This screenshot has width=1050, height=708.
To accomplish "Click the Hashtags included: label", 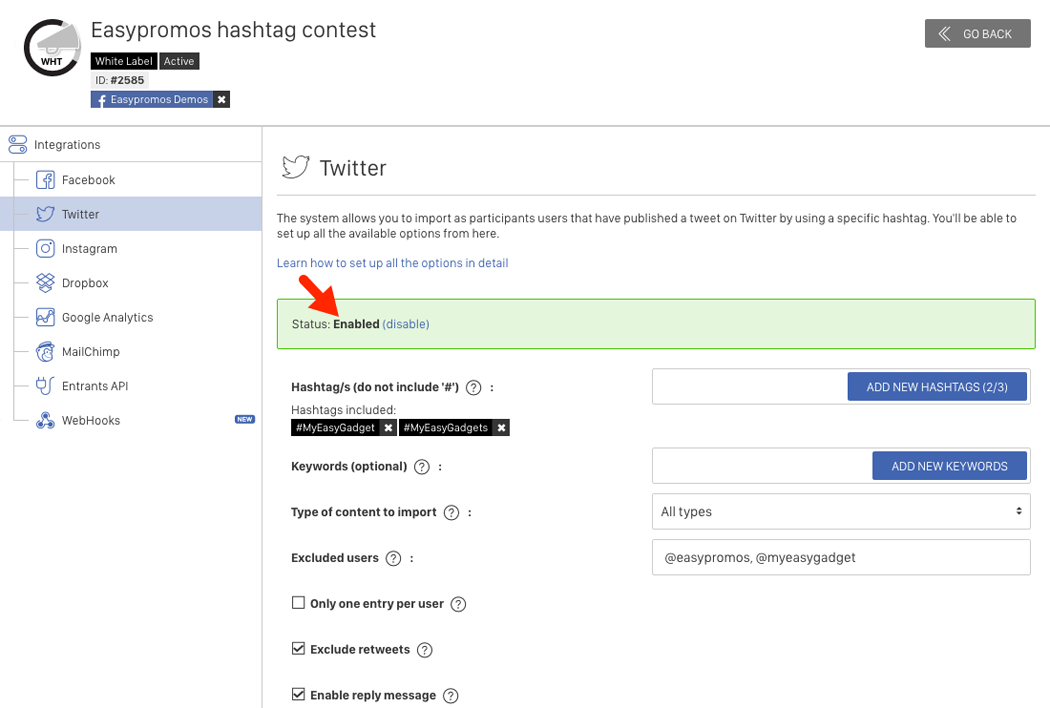I will (x=344, y=410).
